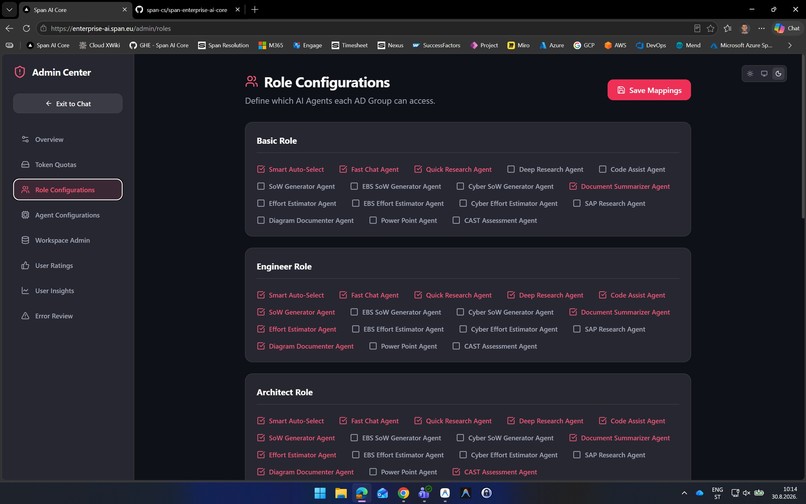806x504 pixels.
Task: Open Token Quotas page
Action: click(x=68, y=165)
